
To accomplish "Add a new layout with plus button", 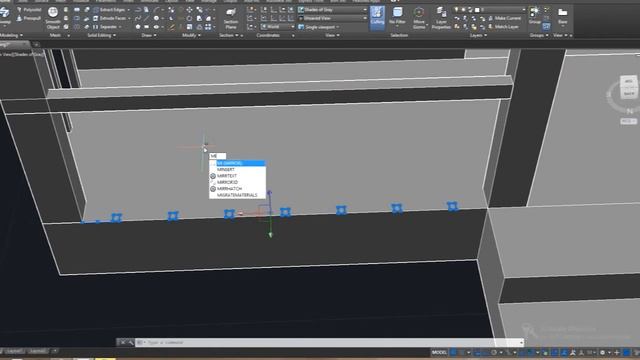I will [55, 351].
